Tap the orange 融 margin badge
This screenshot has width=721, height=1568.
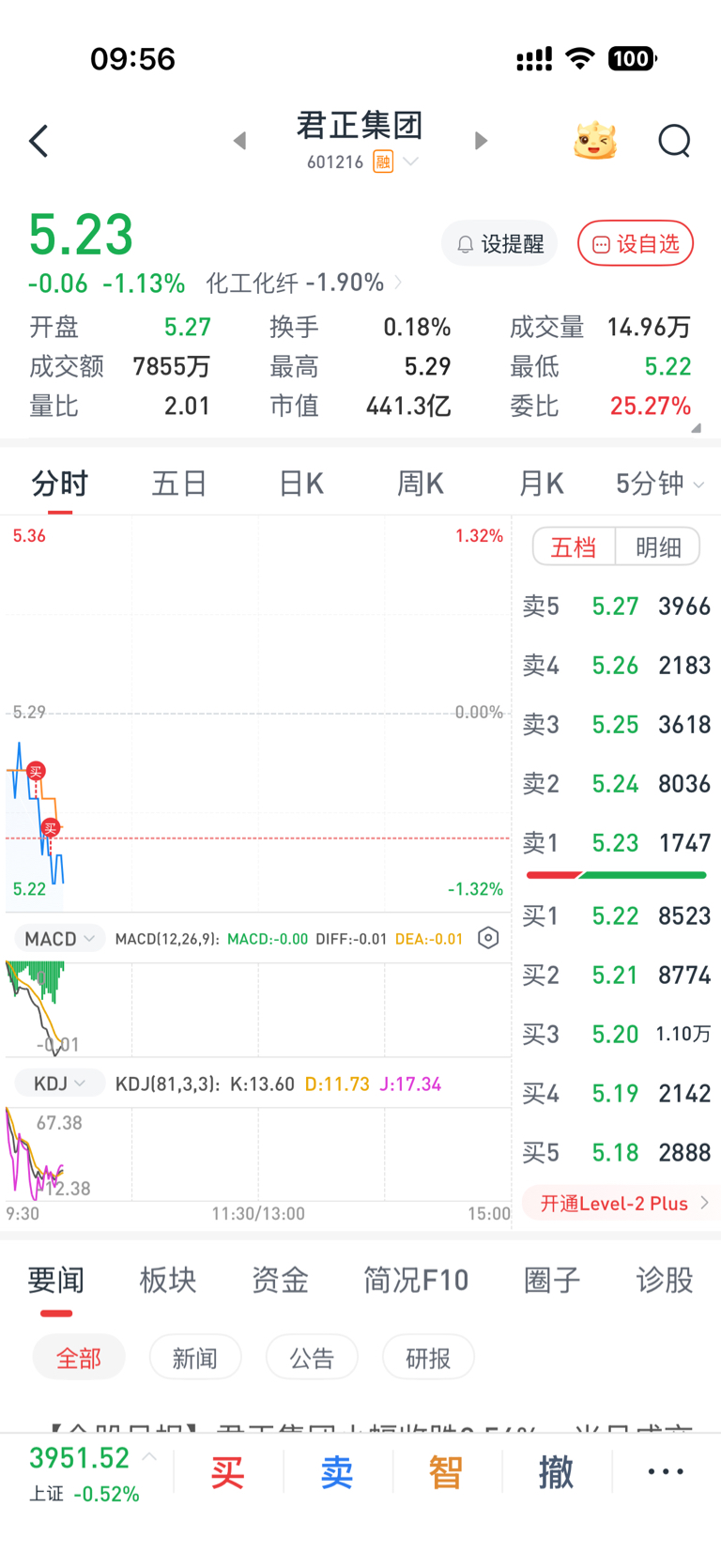click(383, 161)
